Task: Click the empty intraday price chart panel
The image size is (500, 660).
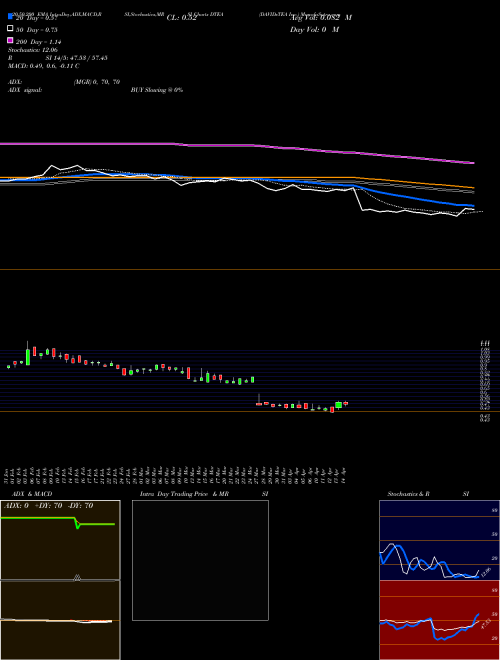Action: tap(200, 560)
